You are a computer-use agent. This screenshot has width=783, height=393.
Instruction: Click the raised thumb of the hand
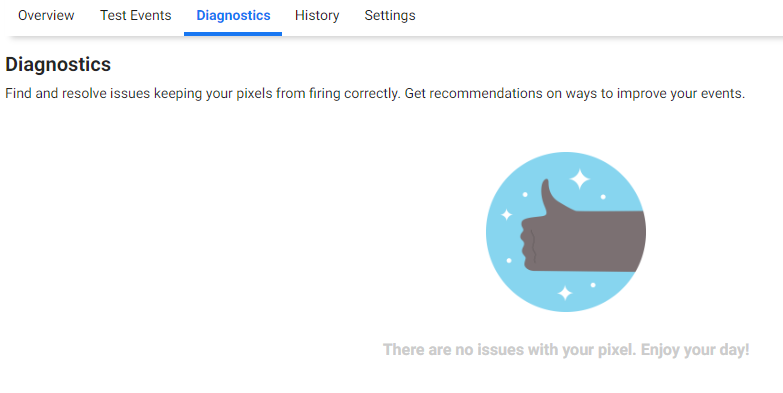coord(549,197)
